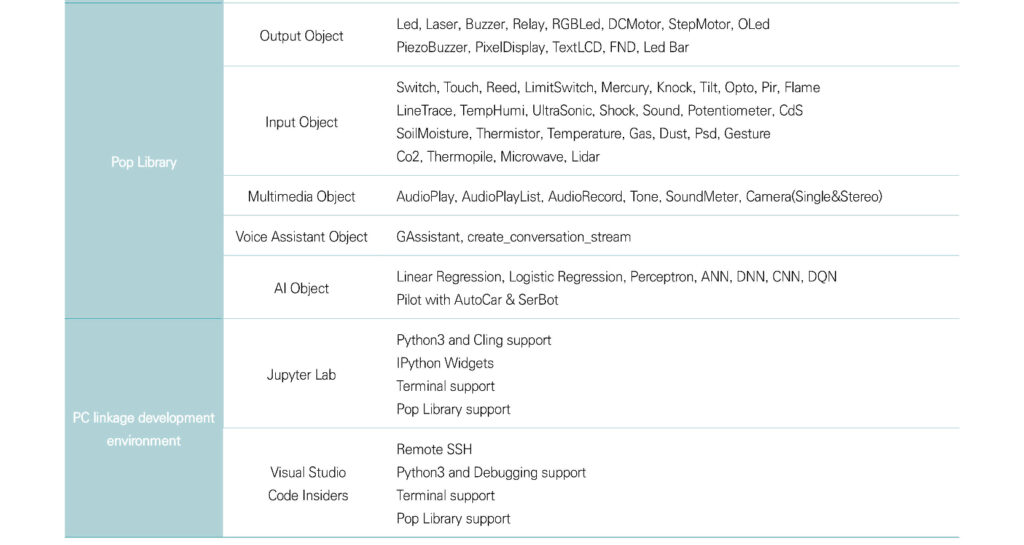1024x545 pixels.
Task: Click the PC linkage development environment cell
Action: tap(144, 428)
